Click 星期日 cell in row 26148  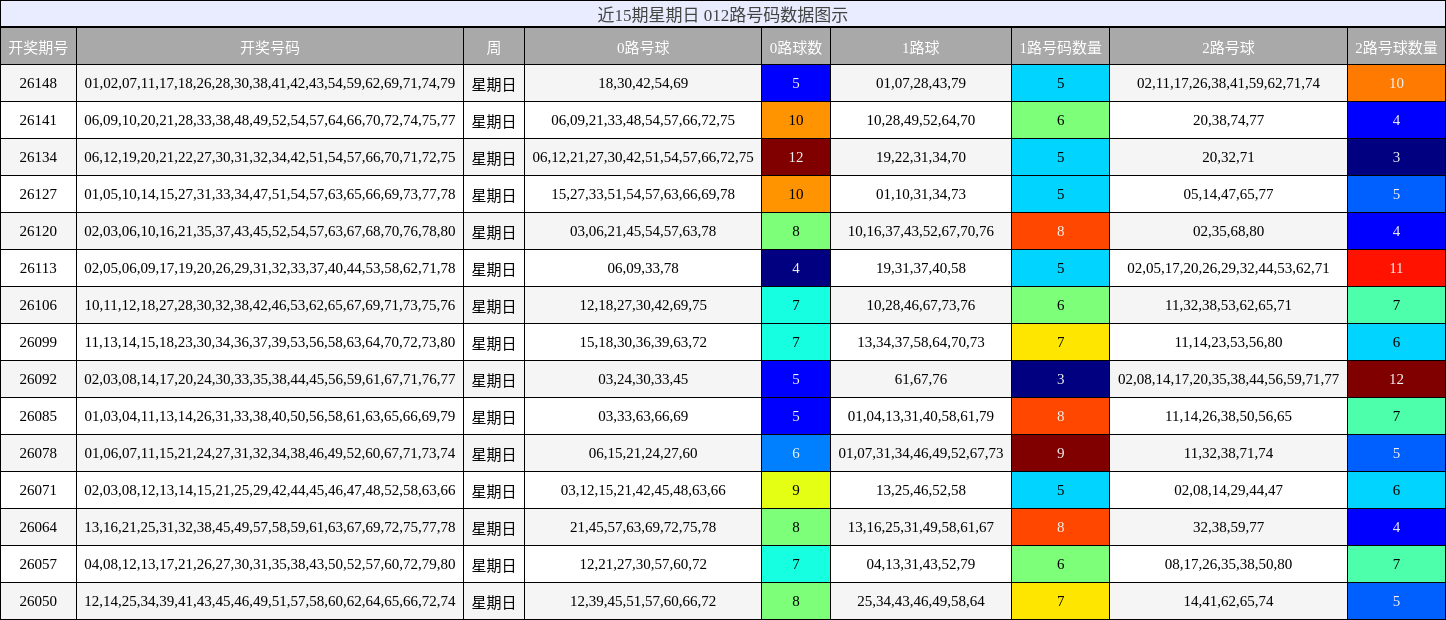(494, 83)
